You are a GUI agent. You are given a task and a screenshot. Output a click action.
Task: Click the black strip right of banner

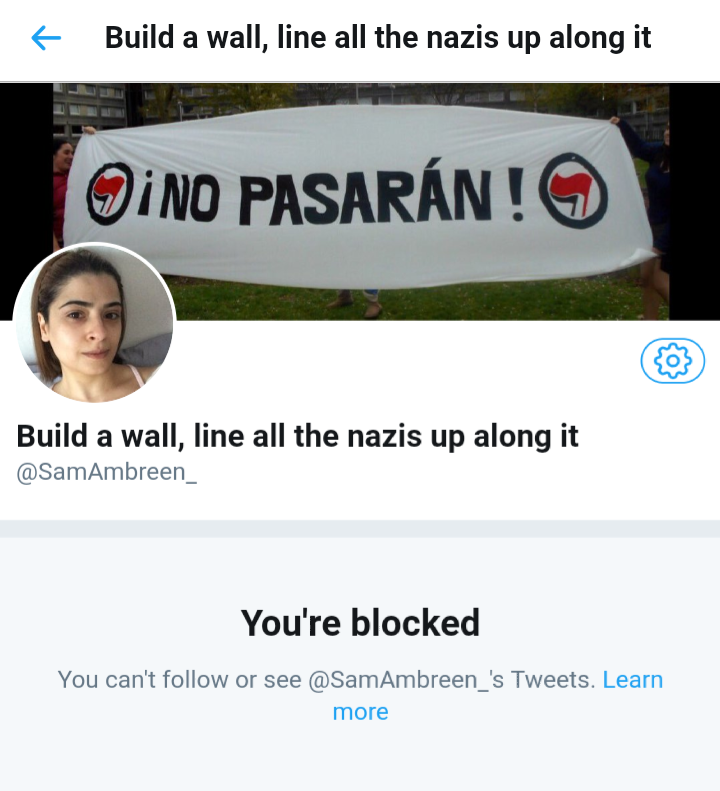click(x=694, y=202)
